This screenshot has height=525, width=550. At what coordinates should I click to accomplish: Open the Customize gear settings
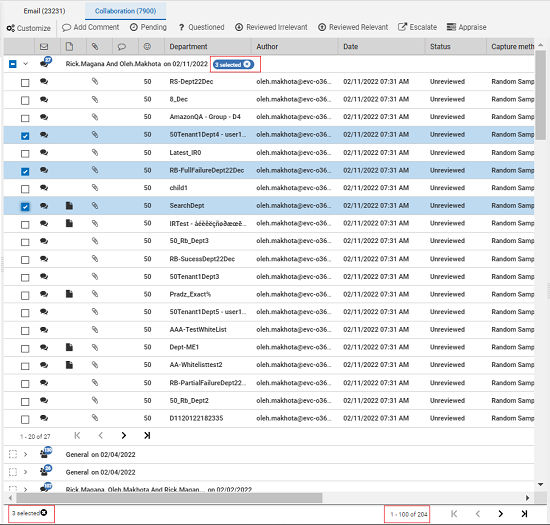click(28, 28)
